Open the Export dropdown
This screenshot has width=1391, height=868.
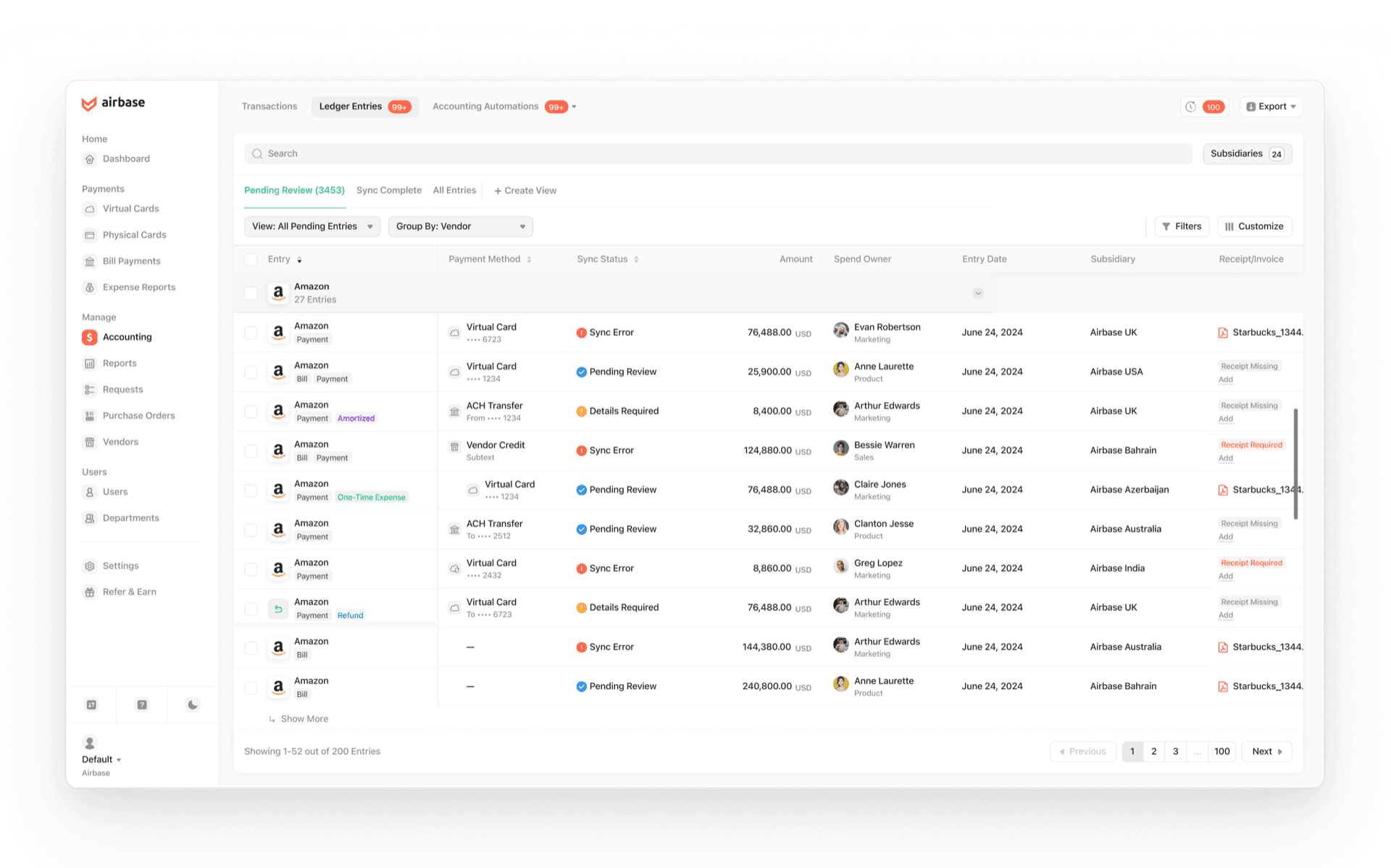(x=1271, y=107)
